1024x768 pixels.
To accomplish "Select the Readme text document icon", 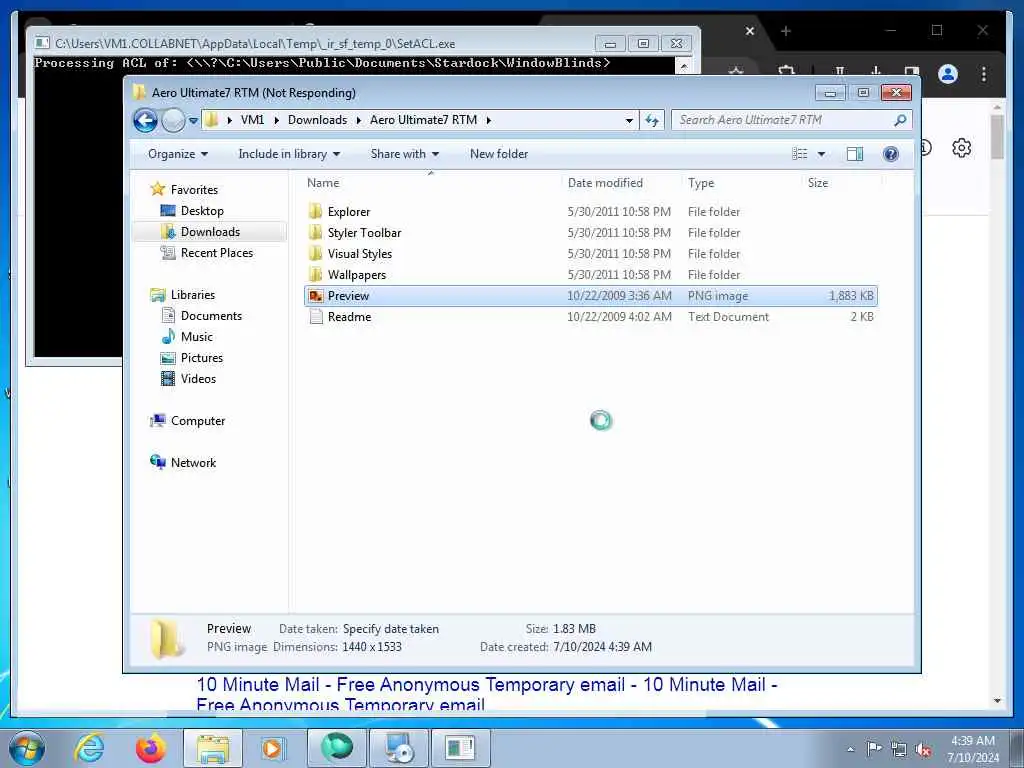I will coord(316,317).
